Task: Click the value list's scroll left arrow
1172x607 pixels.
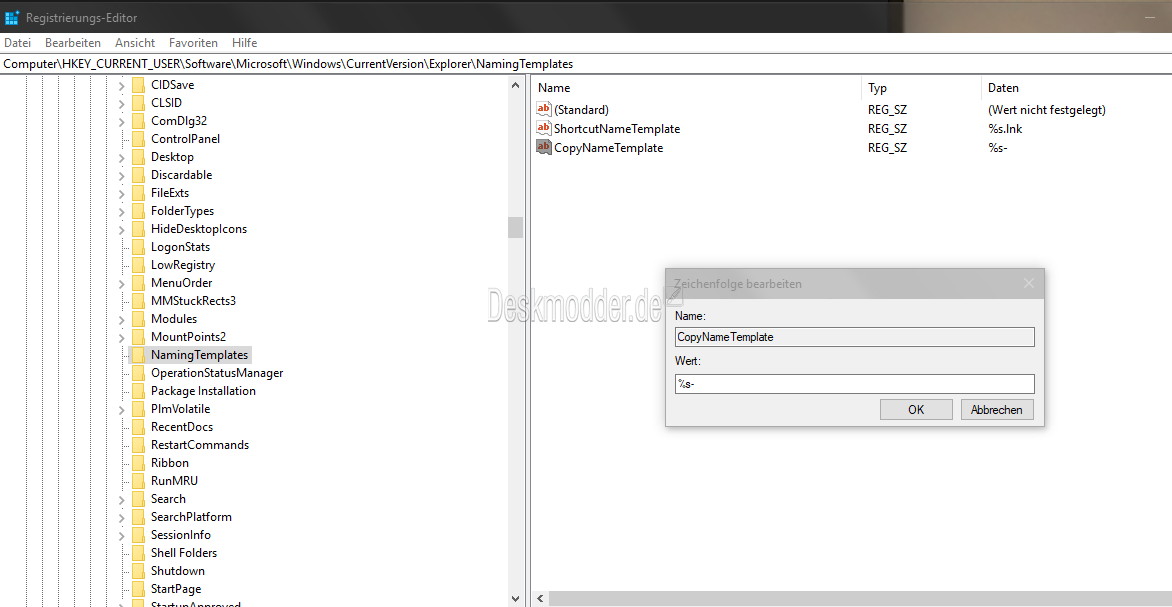Action: point(540,599)
